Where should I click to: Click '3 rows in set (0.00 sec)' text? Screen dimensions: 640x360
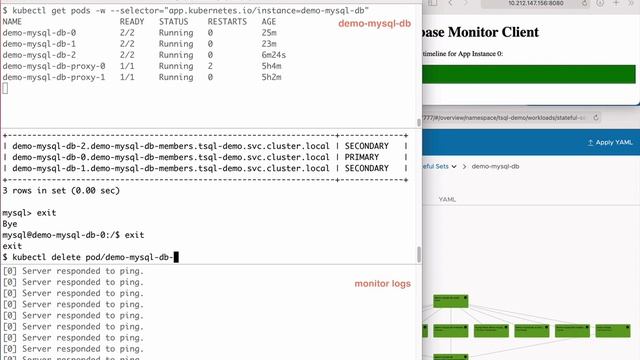(61, 191)
